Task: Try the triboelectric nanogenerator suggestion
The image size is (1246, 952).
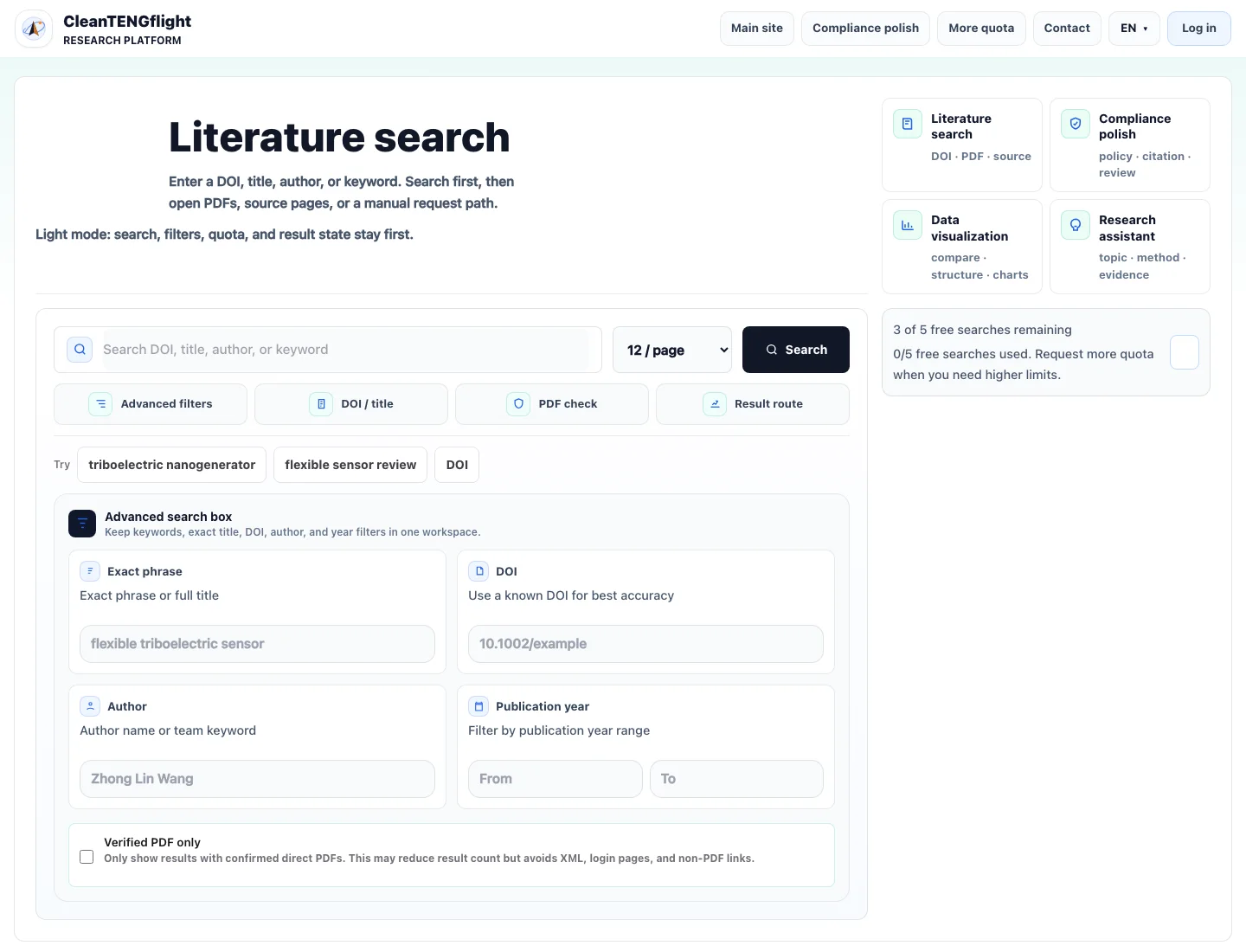Action: click(172, 465)
